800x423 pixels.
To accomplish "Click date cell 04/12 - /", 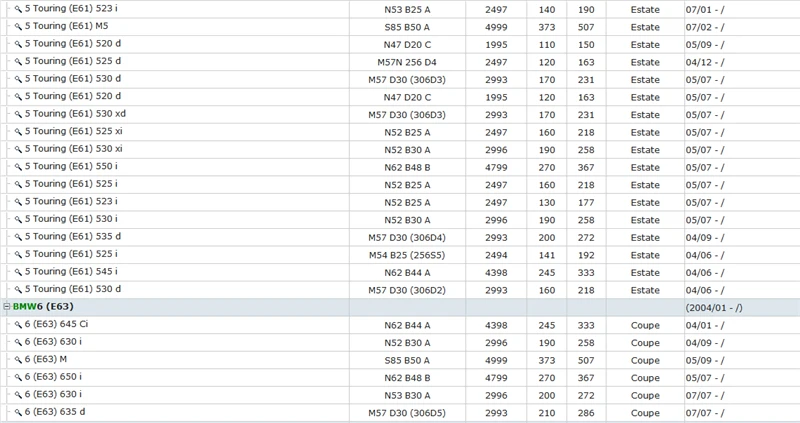I will 705,62.
